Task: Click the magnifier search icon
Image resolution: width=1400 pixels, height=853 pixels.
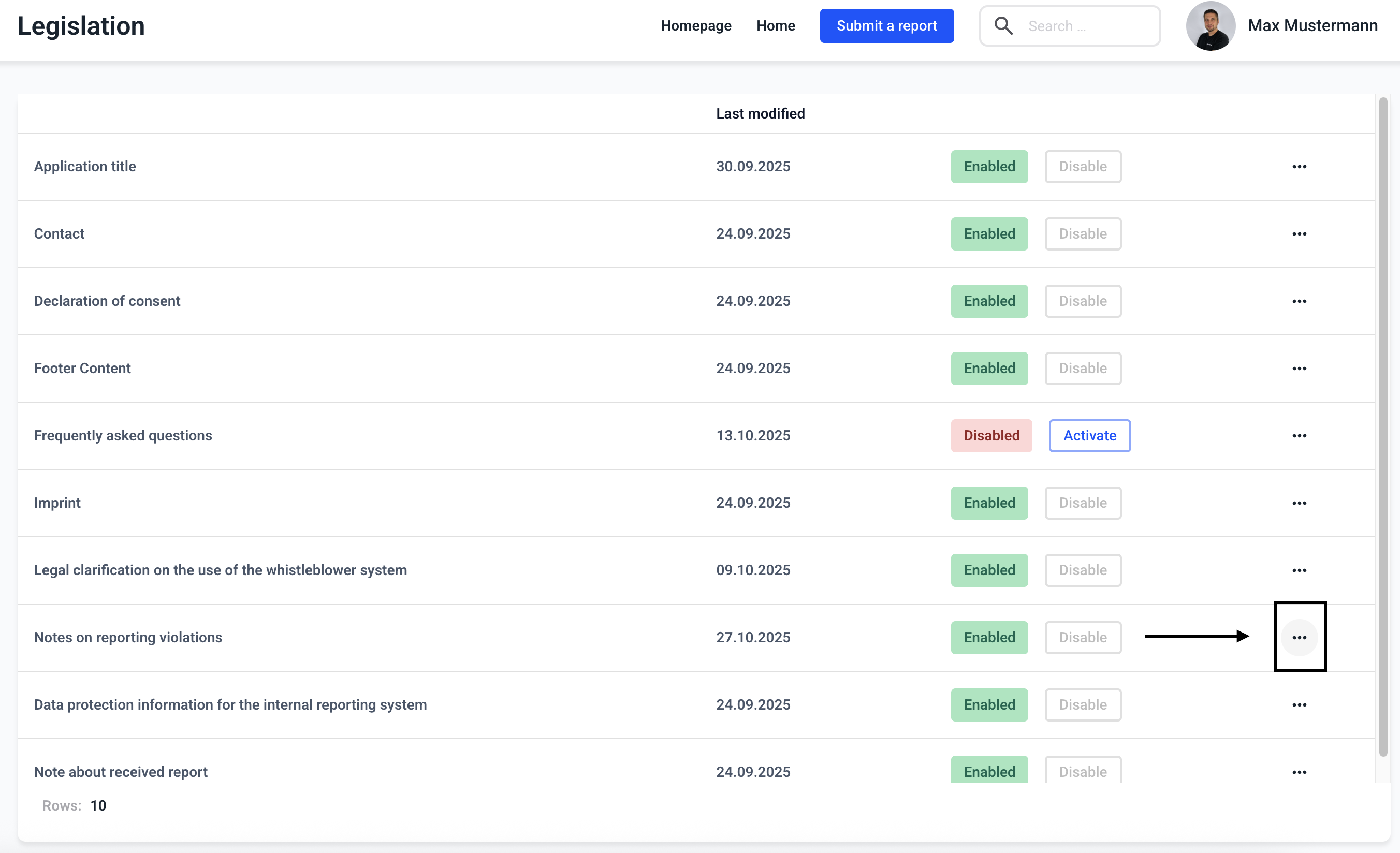Action: pos(1003,25)
